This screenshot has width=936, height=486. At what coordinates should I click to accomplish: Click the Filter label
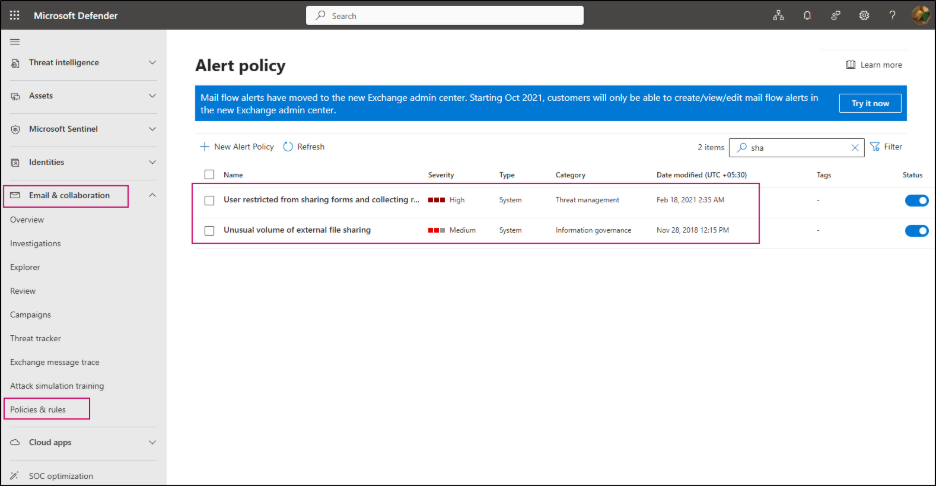892,147
